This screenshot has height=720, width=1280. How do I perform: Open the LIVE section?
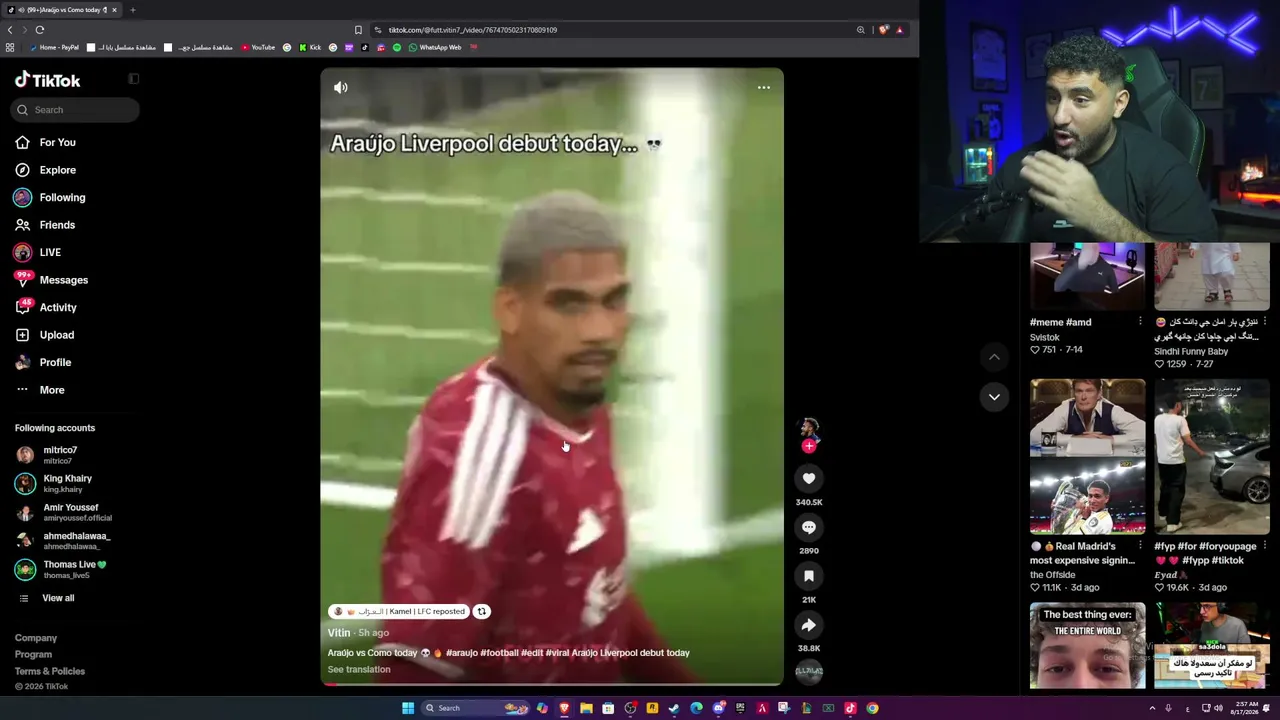click(50, 253)
